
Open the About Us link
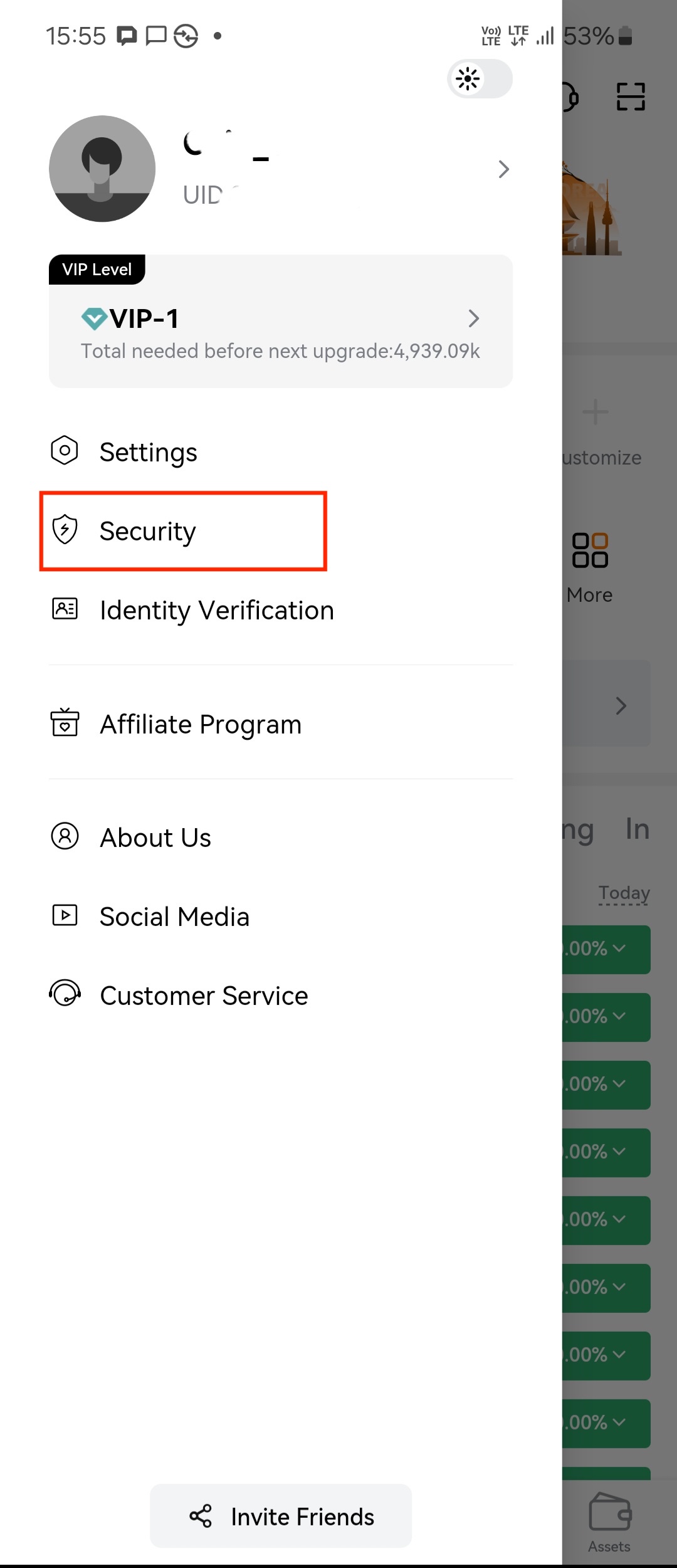pos(155,838)
